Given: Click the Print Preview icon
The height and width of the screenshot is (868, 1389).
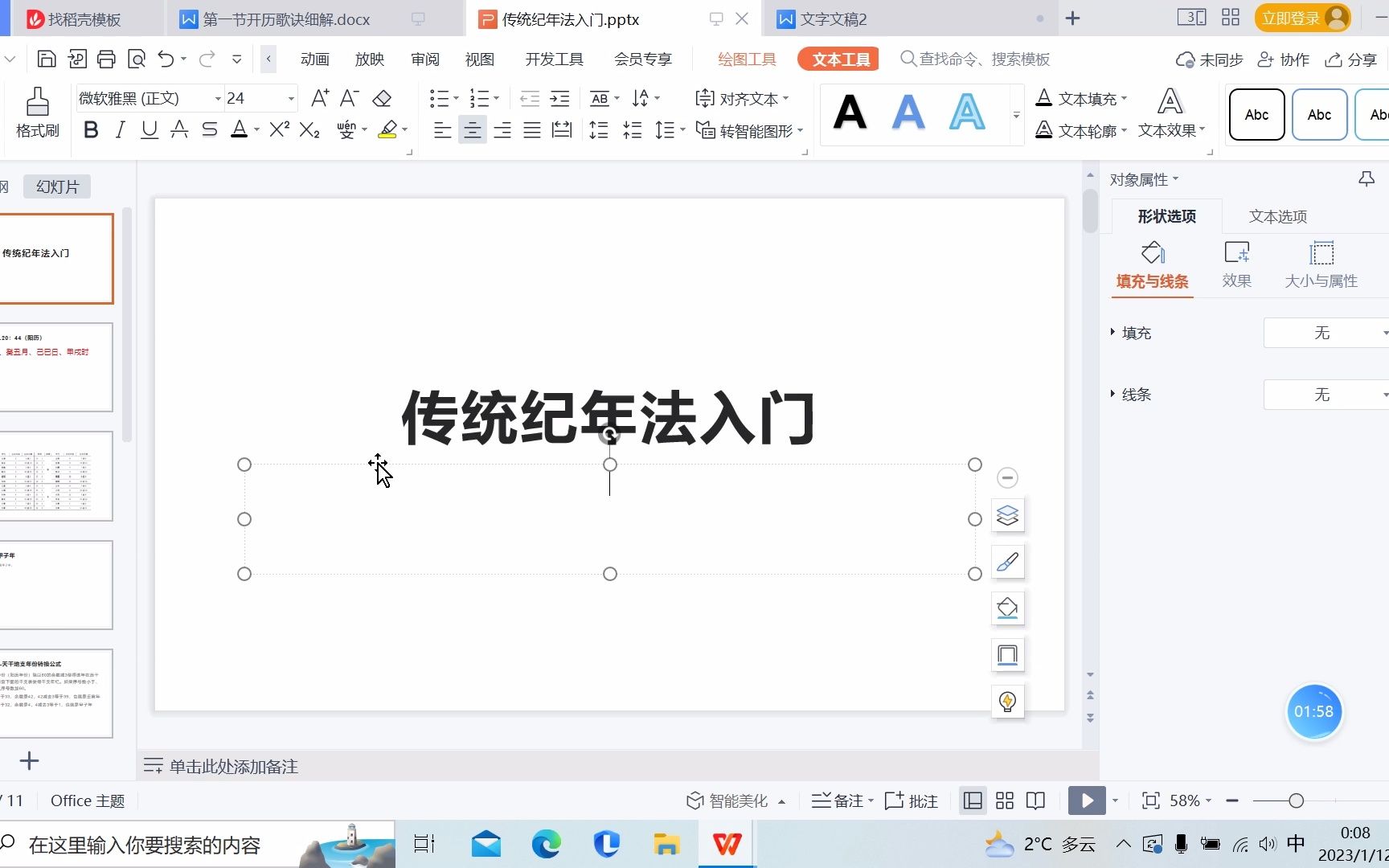Looking at the screenshot, I should [x=137, y=59].
